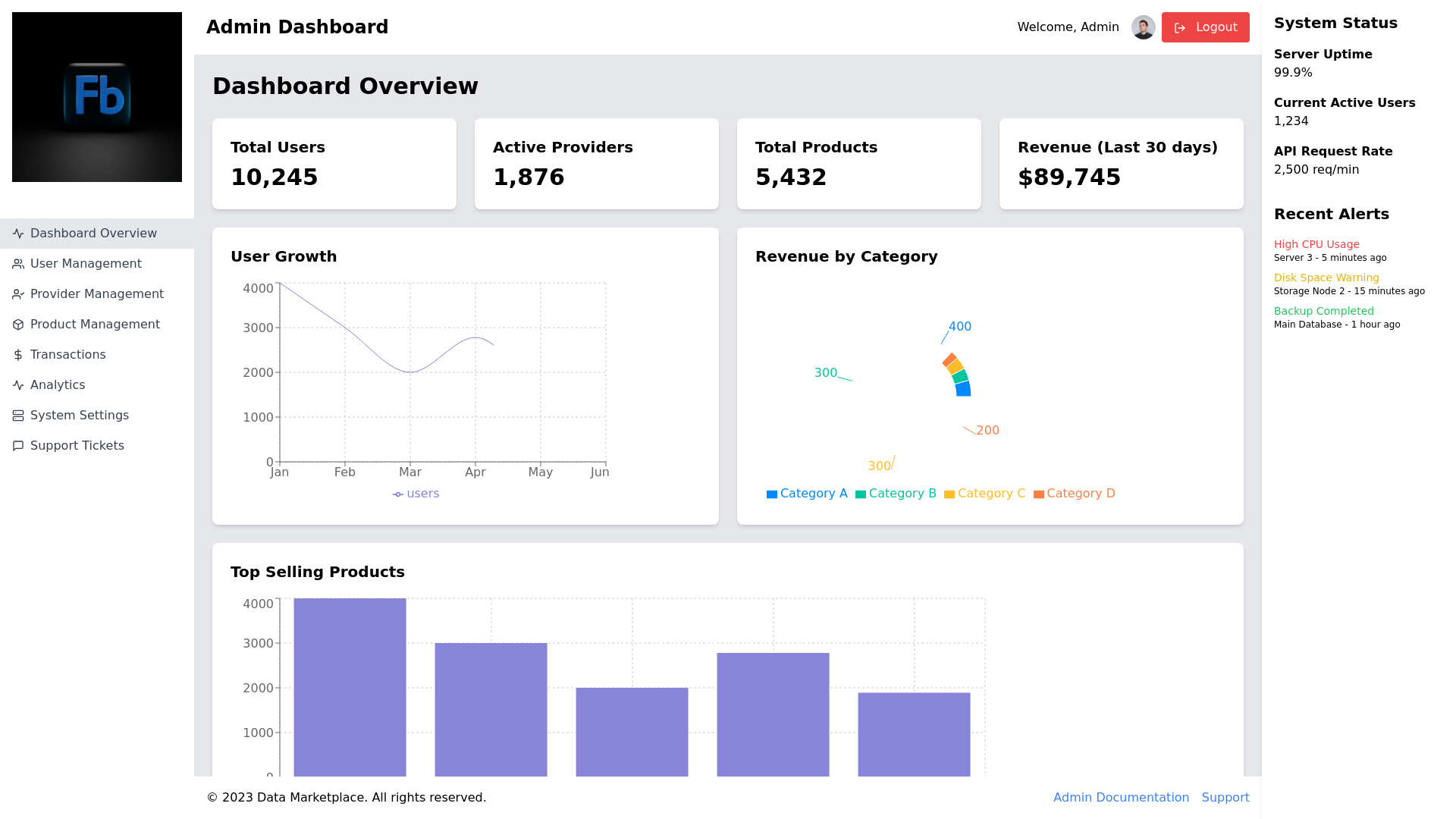Select the Category D orange legend swatch

point(1039,494)
